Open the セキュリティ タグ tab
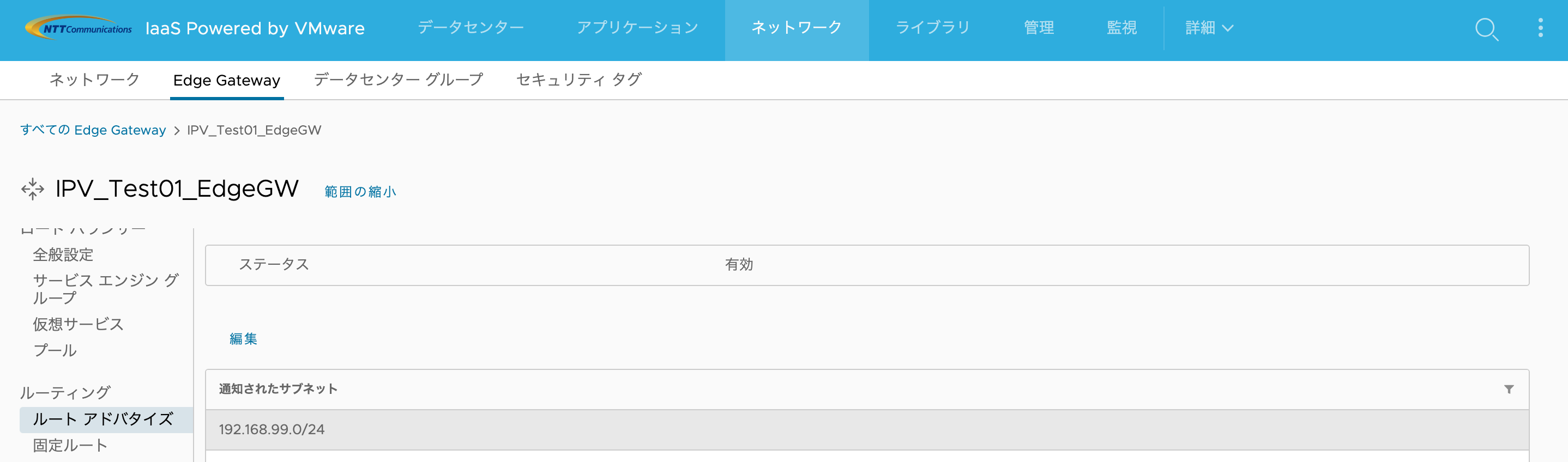 tap(579, 79)
